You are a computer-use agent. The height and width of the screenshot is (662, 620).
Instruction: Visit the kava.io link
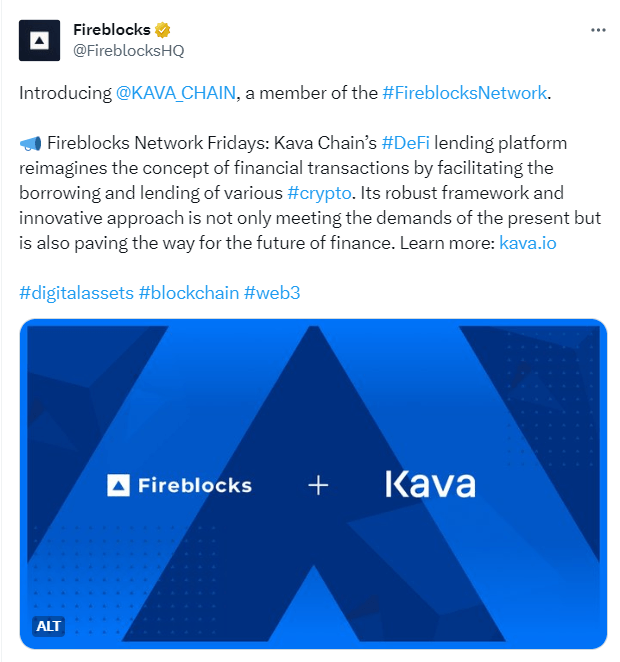[527, 243]
